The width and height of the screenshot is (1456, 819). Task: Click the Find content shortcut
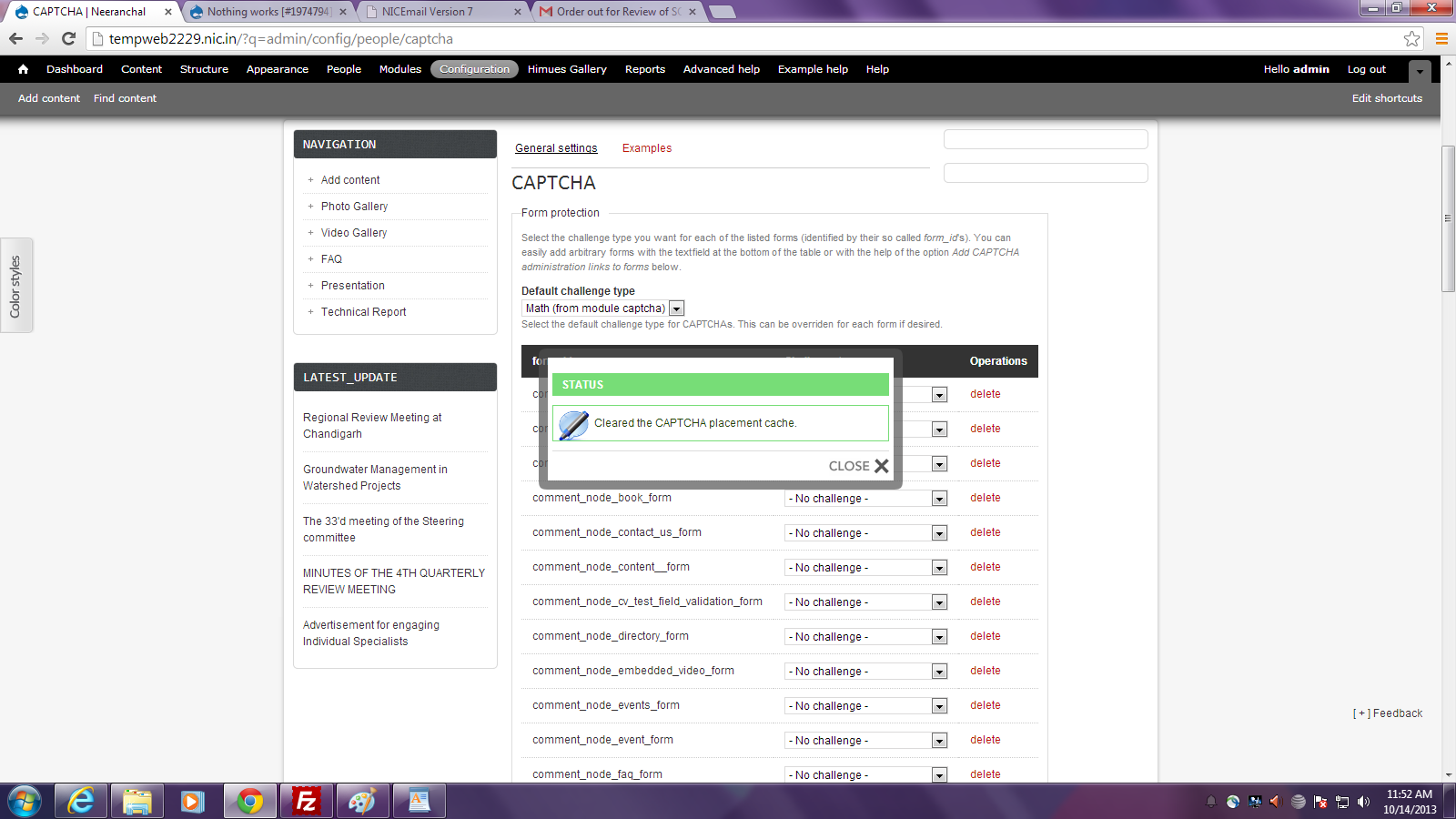tap(125, 98)
